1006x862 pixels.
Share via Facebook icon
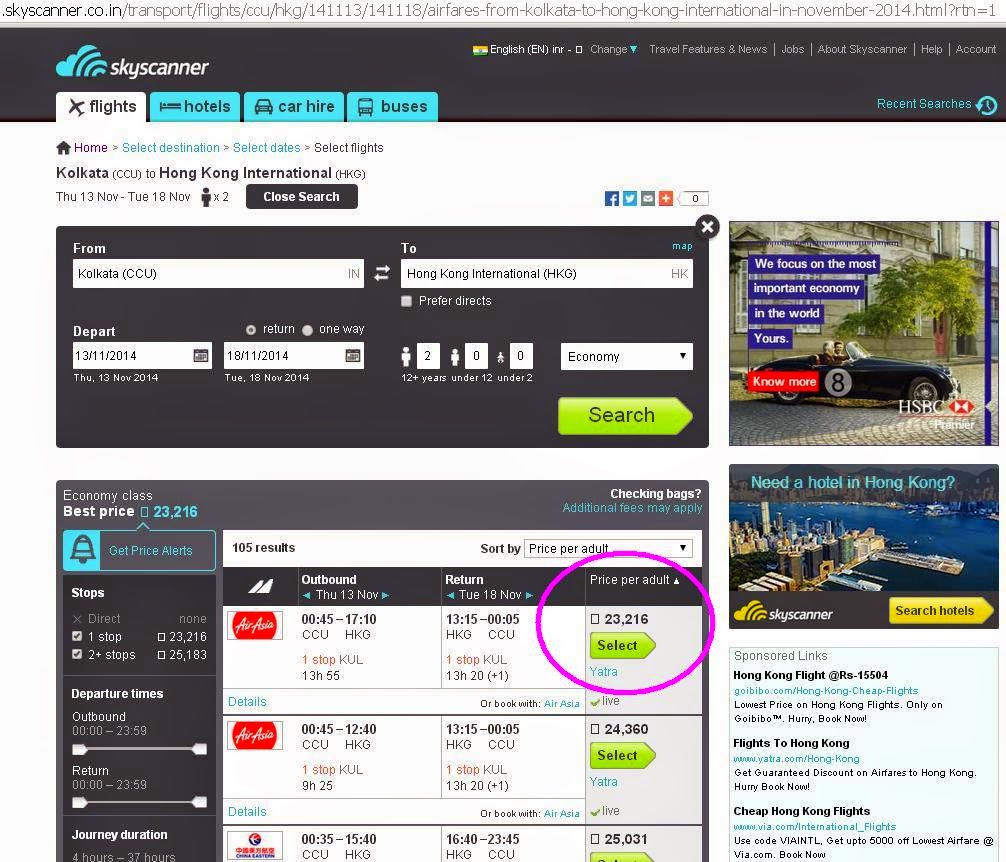pos(611,198)
